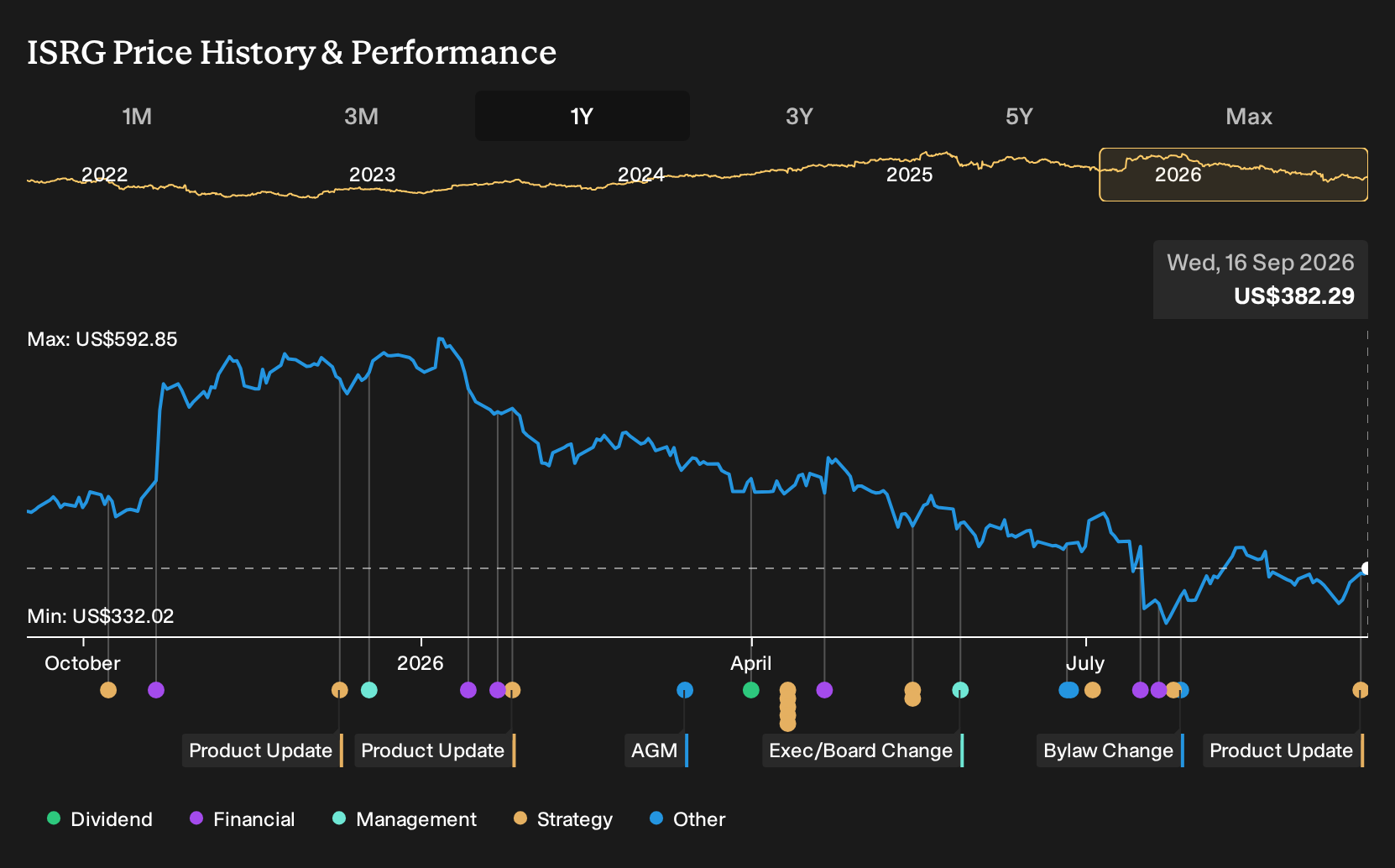
Task: Select the 1M time range tab
Action: tap(137, 116)
